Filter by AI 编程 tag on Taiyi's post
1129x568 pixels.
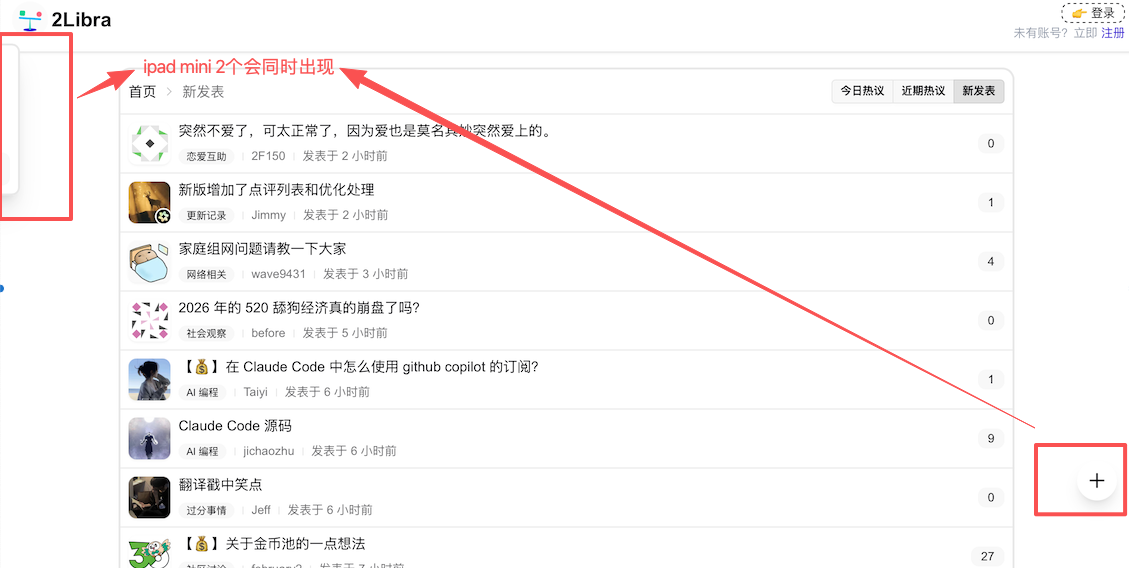click(x=202, y=393)
